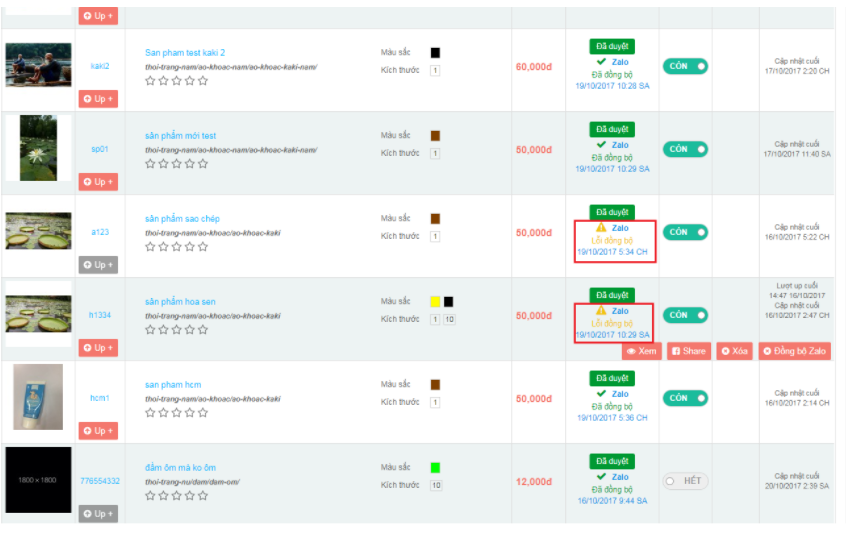Click SKU link 776554332
846x534 pixels.
point(100,481)
